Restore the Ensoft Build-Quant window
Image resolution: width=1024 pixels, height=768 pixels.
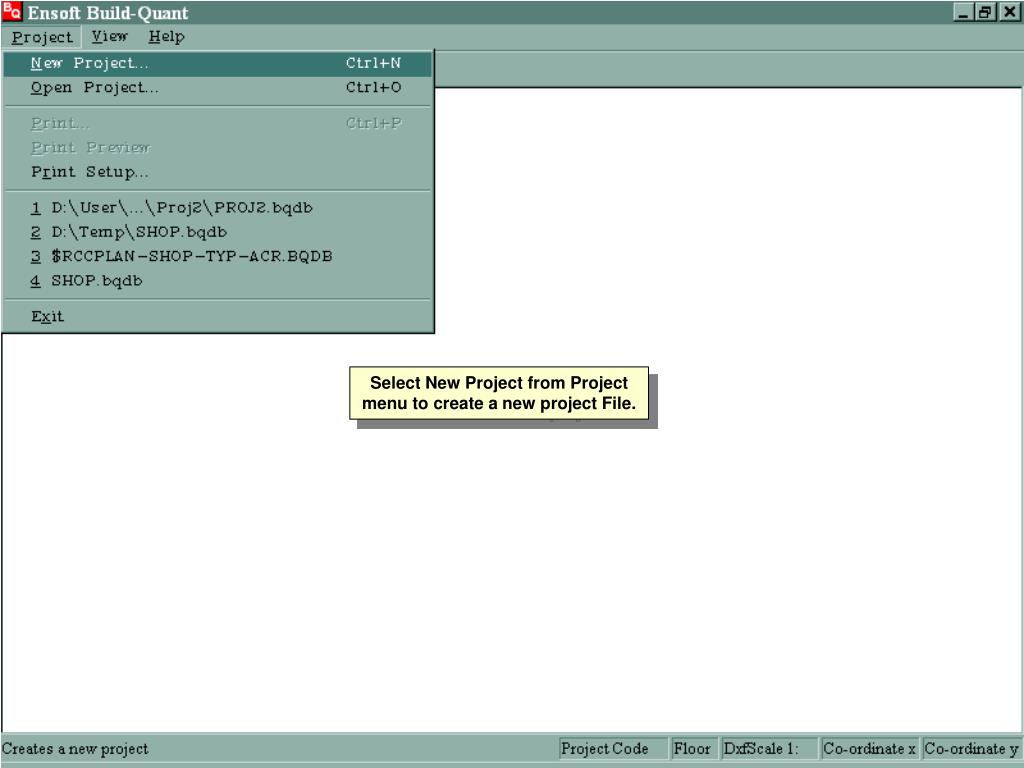coord(984,12)
